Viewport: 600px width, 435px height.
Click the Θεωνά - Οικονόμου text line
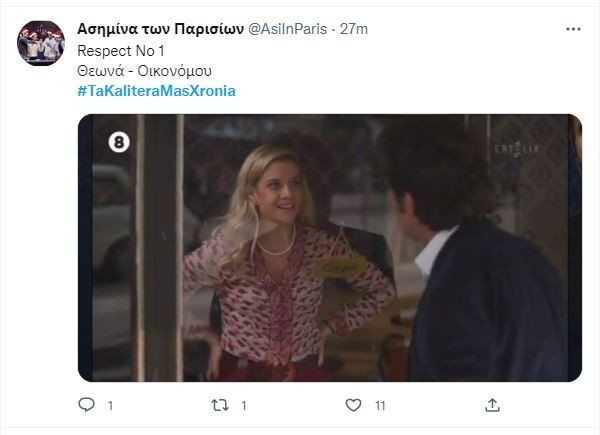tap(144, 71)
